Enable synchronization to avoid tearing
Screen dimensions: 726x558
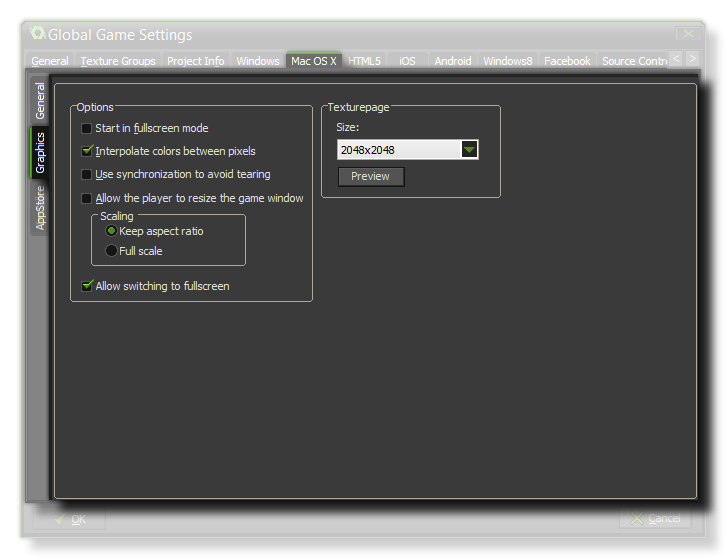87,175
